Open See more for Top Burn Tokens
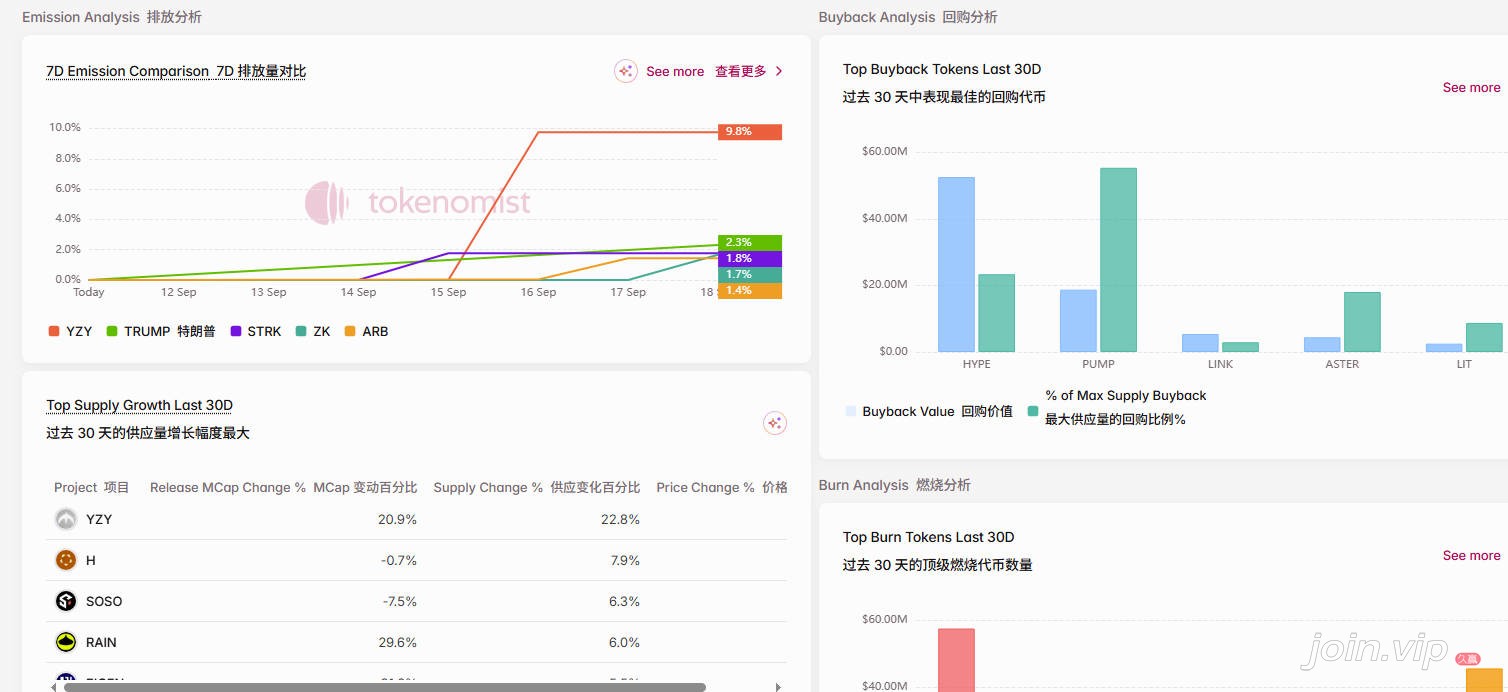1508x692 pixels. click(1471, 556)
